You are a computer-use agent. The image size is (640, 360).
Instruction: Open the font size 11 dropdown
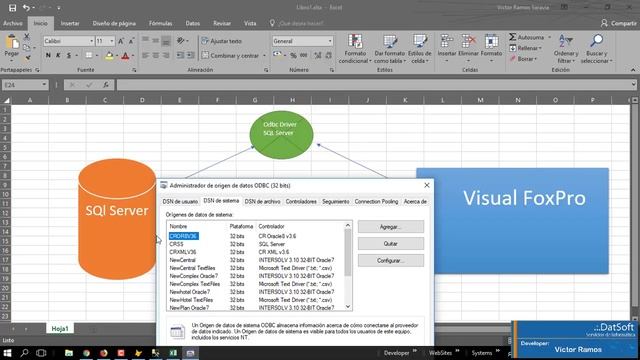click(x=111, y=41)
